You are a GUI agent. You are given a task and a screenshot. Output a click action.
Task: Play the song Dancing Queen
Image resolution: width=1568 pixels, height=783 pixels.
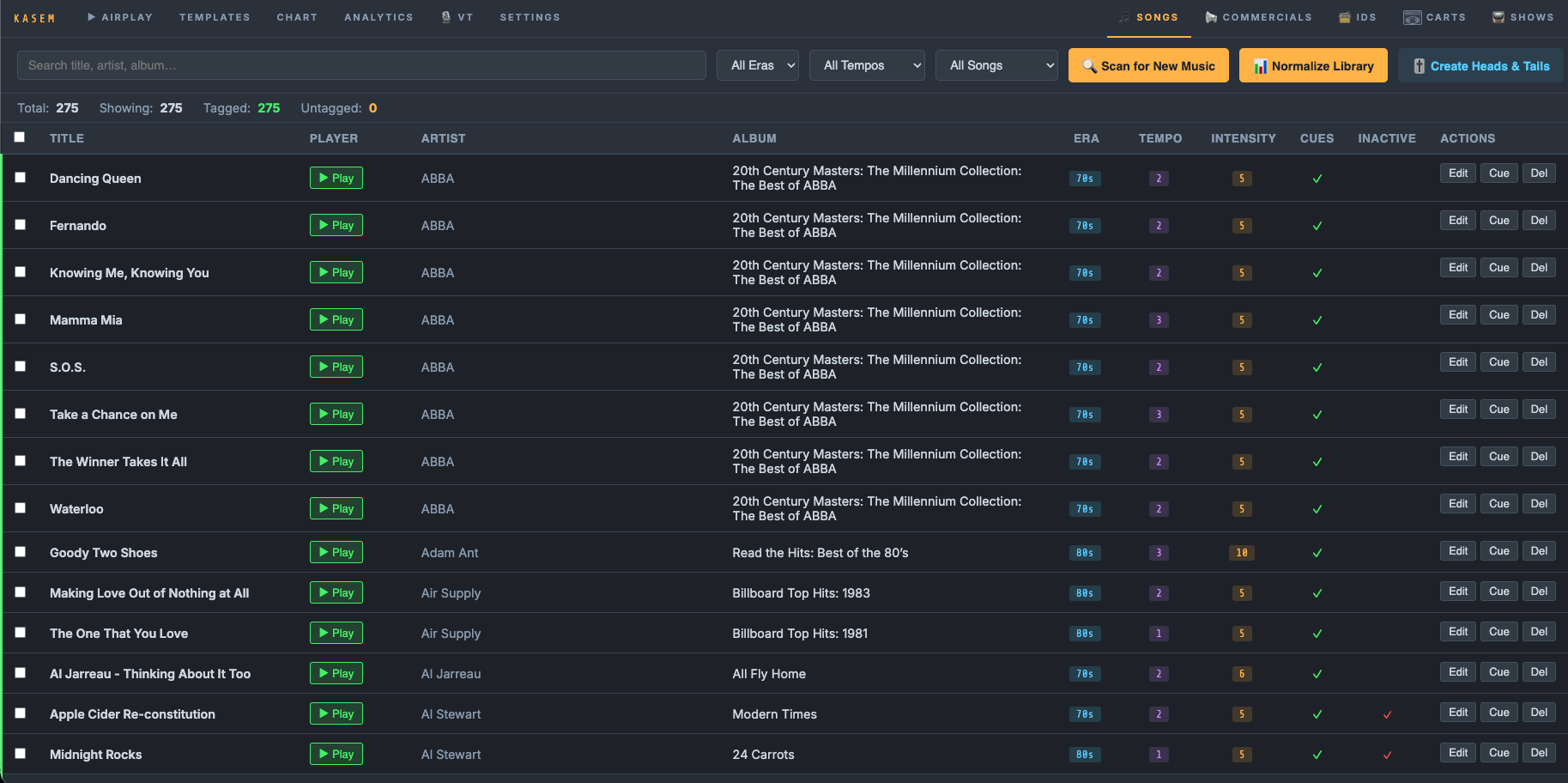336,178
